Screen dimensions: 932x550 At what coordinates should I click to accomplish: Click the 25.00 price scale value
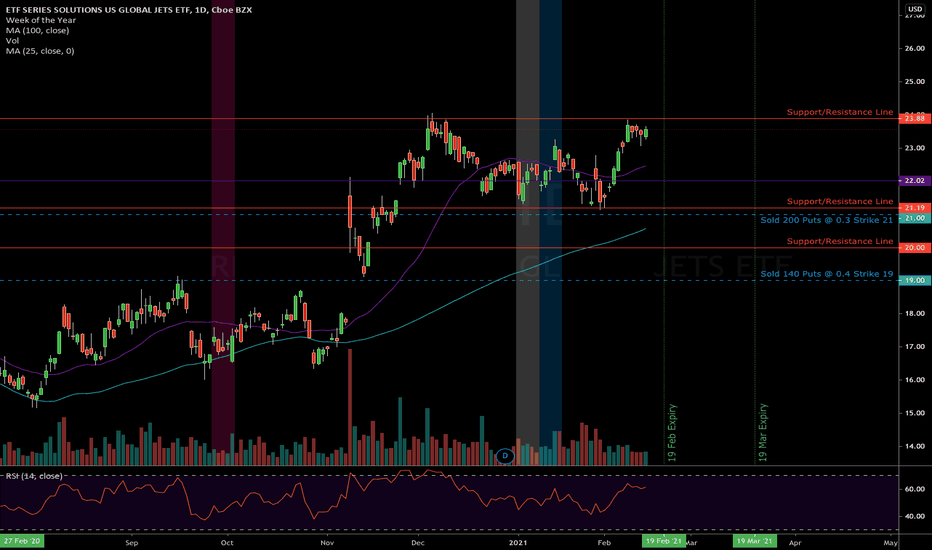click(914, 81)
